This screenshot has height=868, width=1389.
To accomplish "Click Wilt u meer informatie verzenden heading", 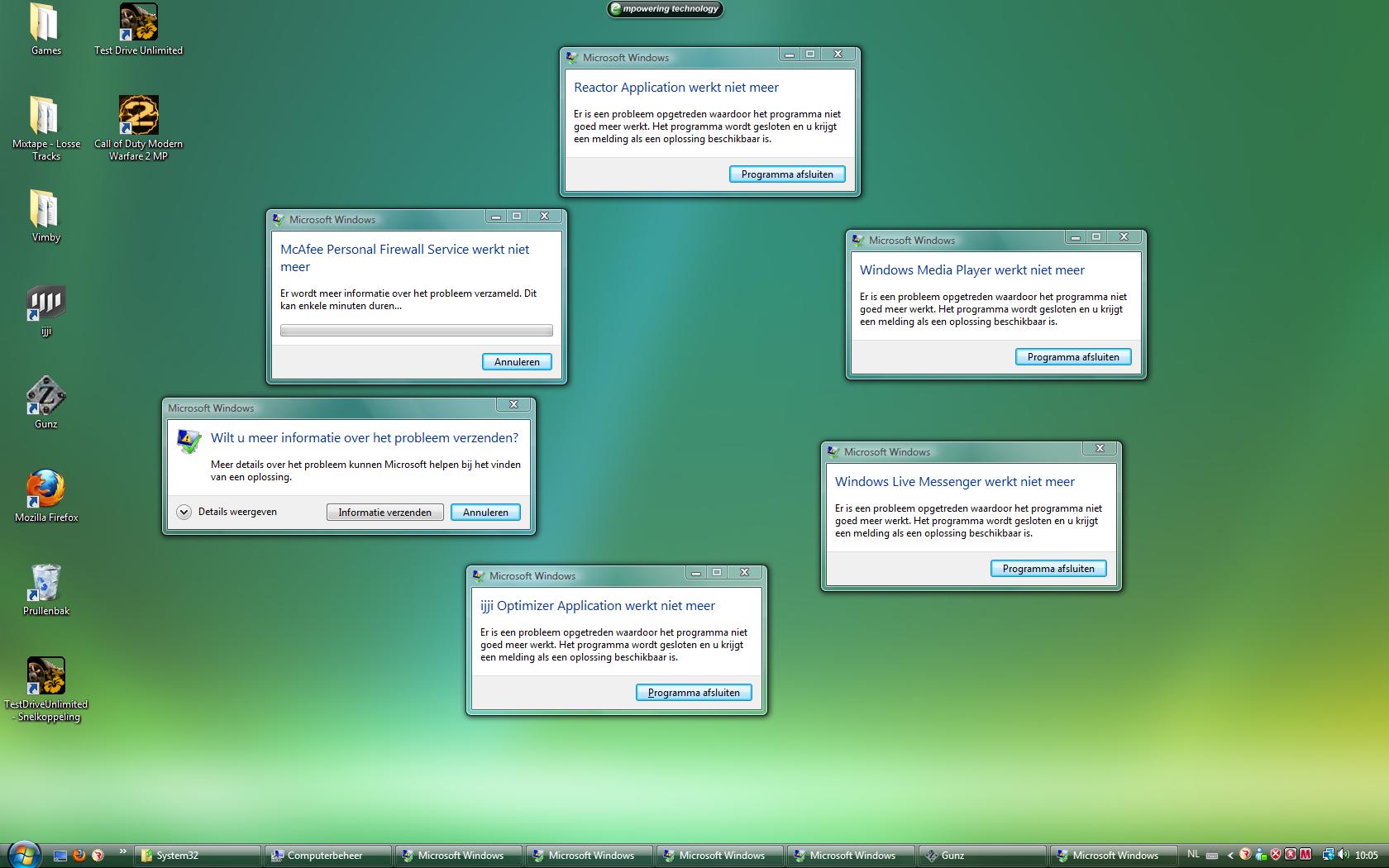I will point(365,438).
